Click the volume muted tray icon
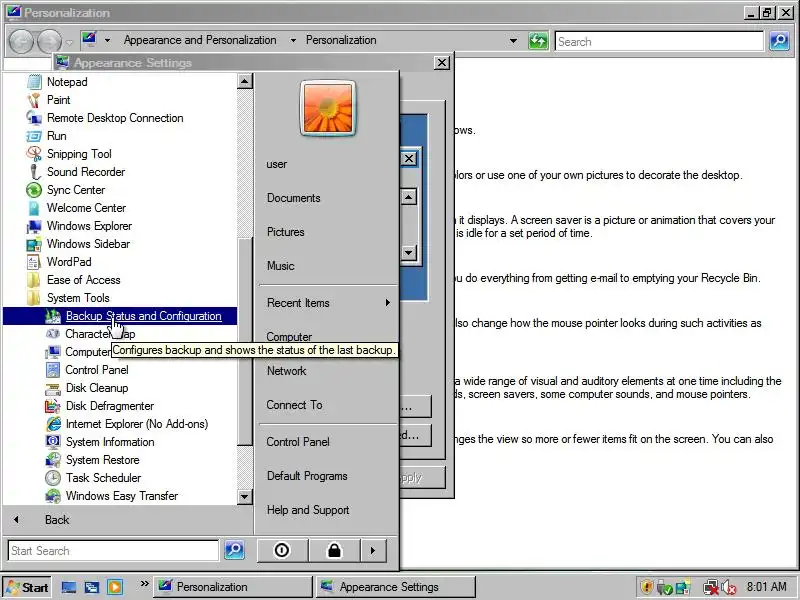This screenshot has width=800, height=600. coord(730,588)
